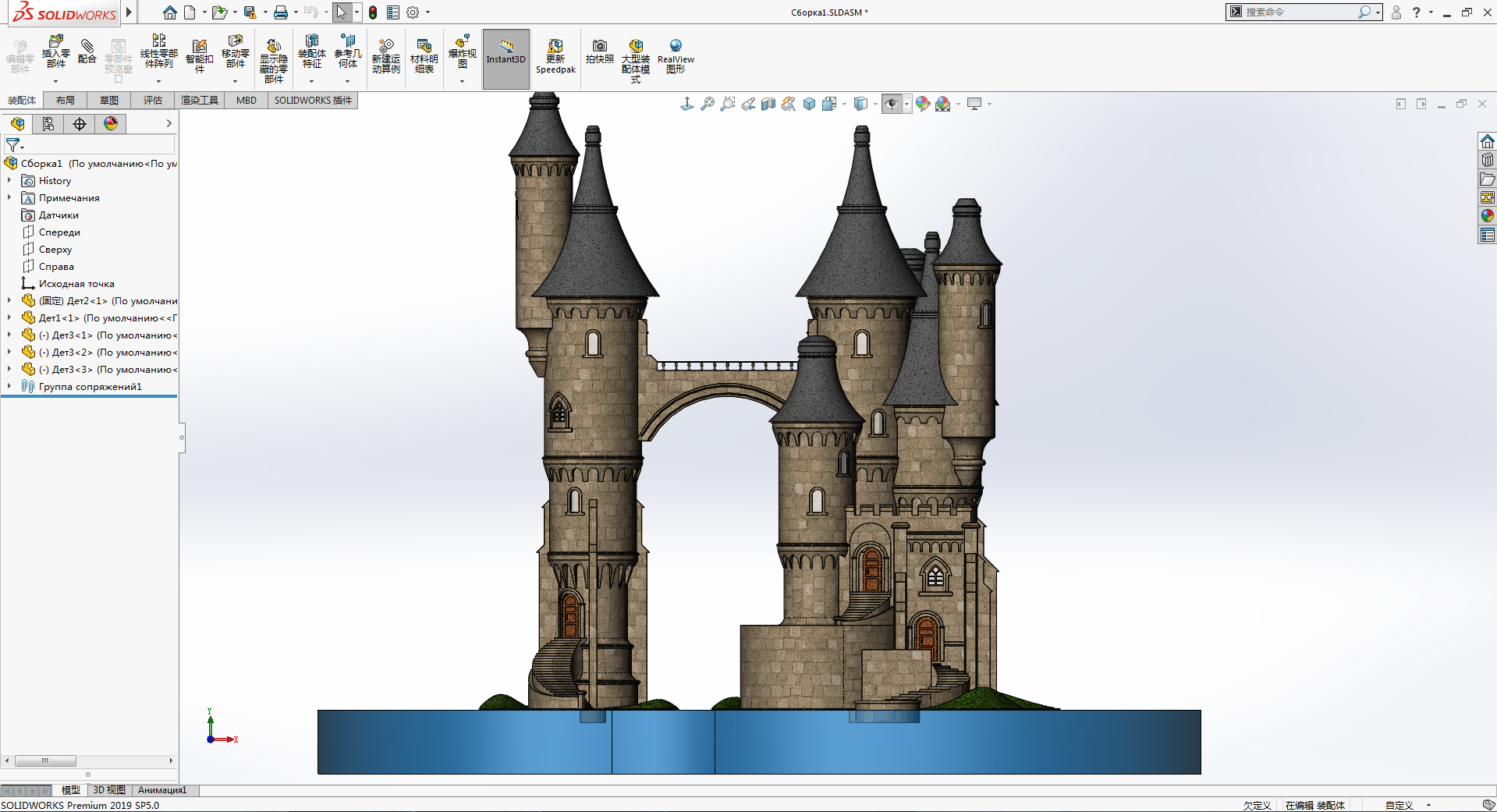This screenshot has width=1497, height=812.
Task: Open the SOLIDWORKS 插件 tab
Action: [x=313, y=100]
